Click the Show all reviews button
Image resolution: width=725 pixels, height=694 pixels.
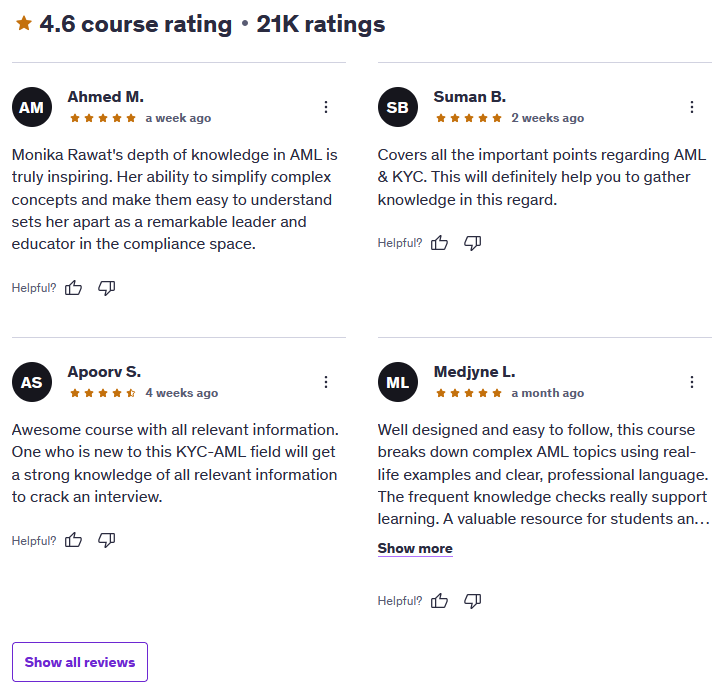pyautogui.click(x=80, y=662)
